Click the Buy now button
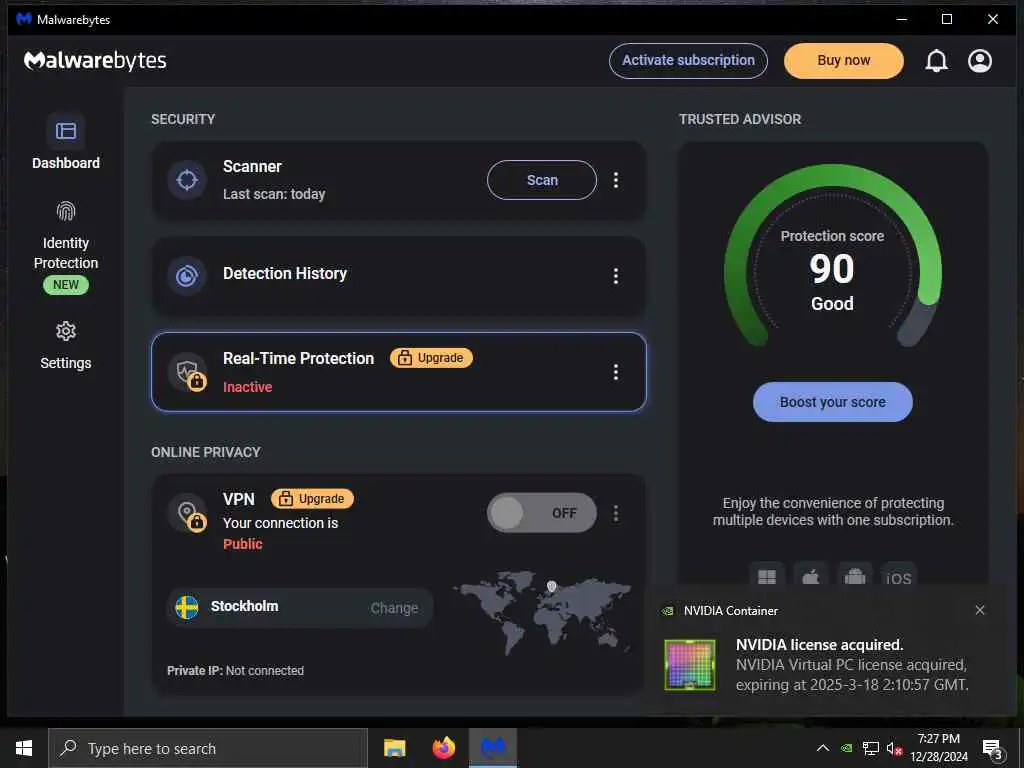 point(844,61)
